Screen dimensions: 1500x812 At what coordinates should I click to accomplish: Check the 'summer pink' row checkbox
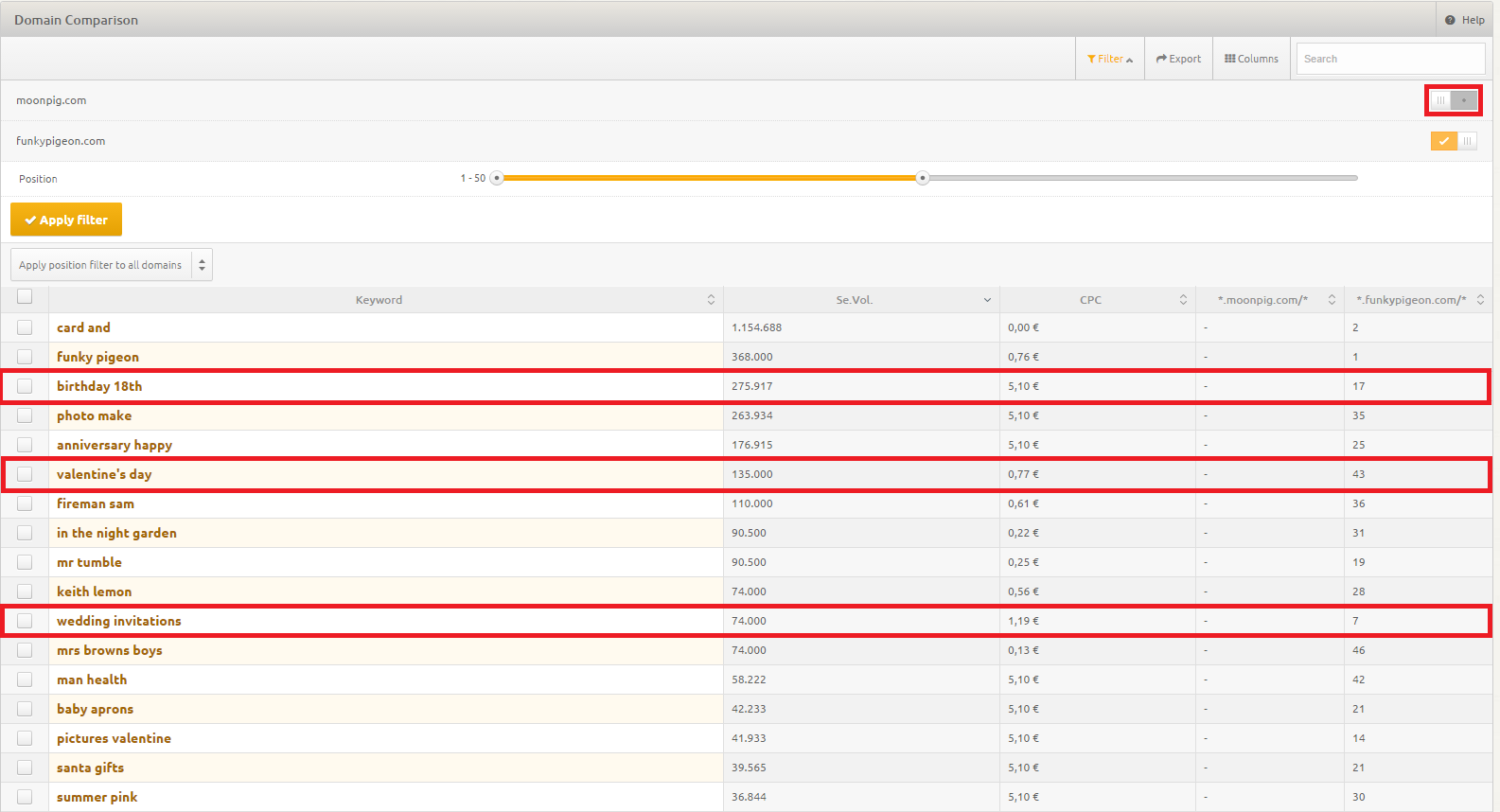(25, 797)
